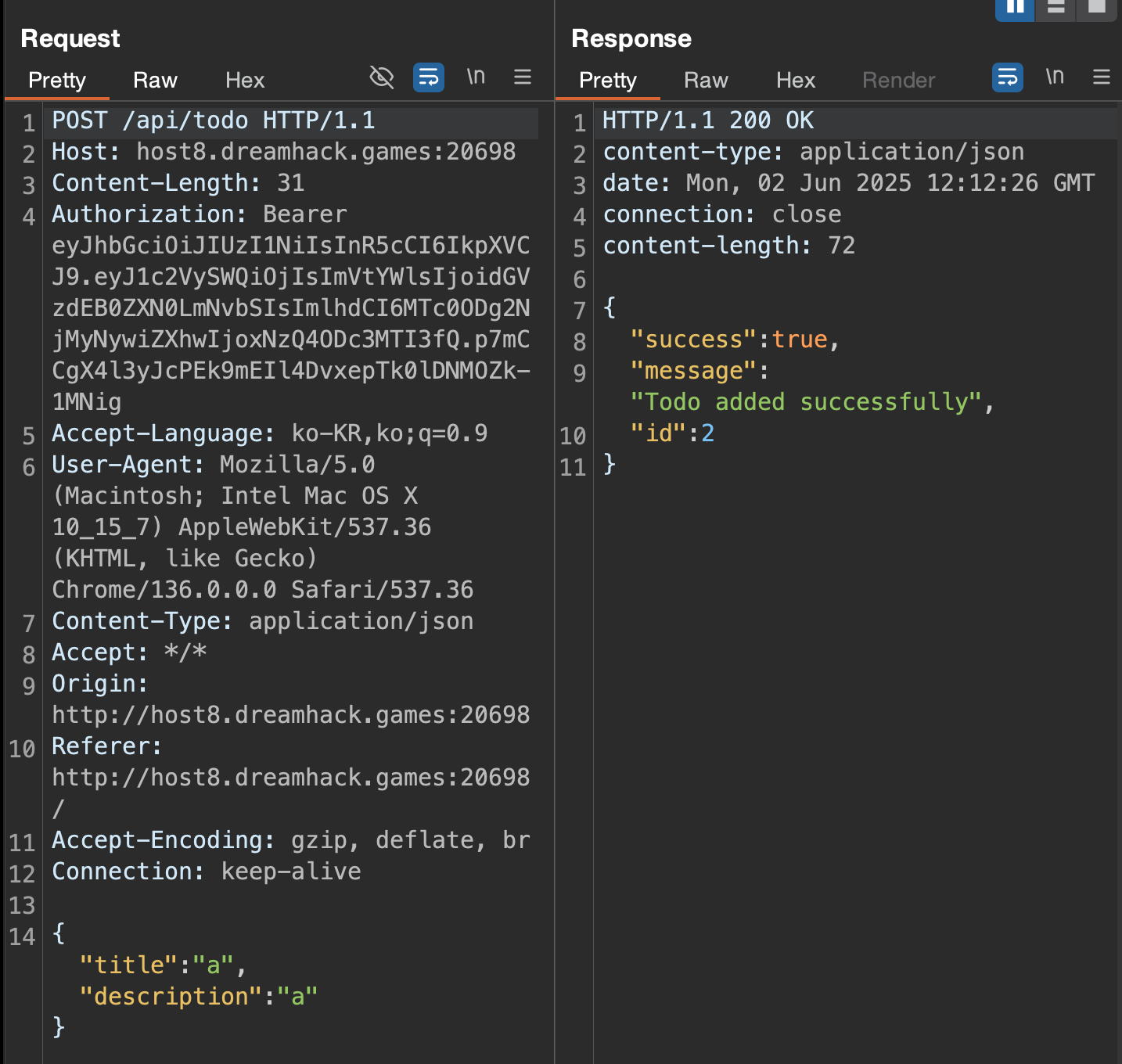The image size is (1122, 1064).
Task: Click the "success":true JSON line
Action: (x=735, y=340)
